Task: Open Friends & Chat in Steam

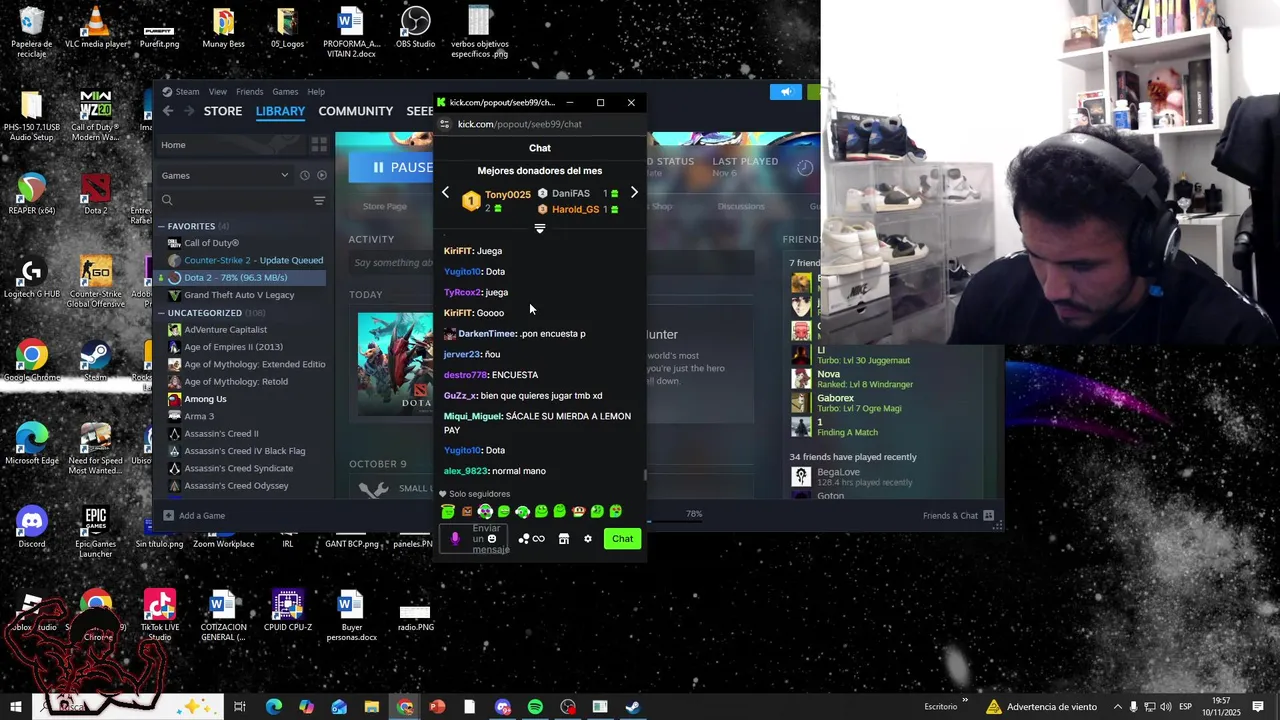Action: click(958, 516)
